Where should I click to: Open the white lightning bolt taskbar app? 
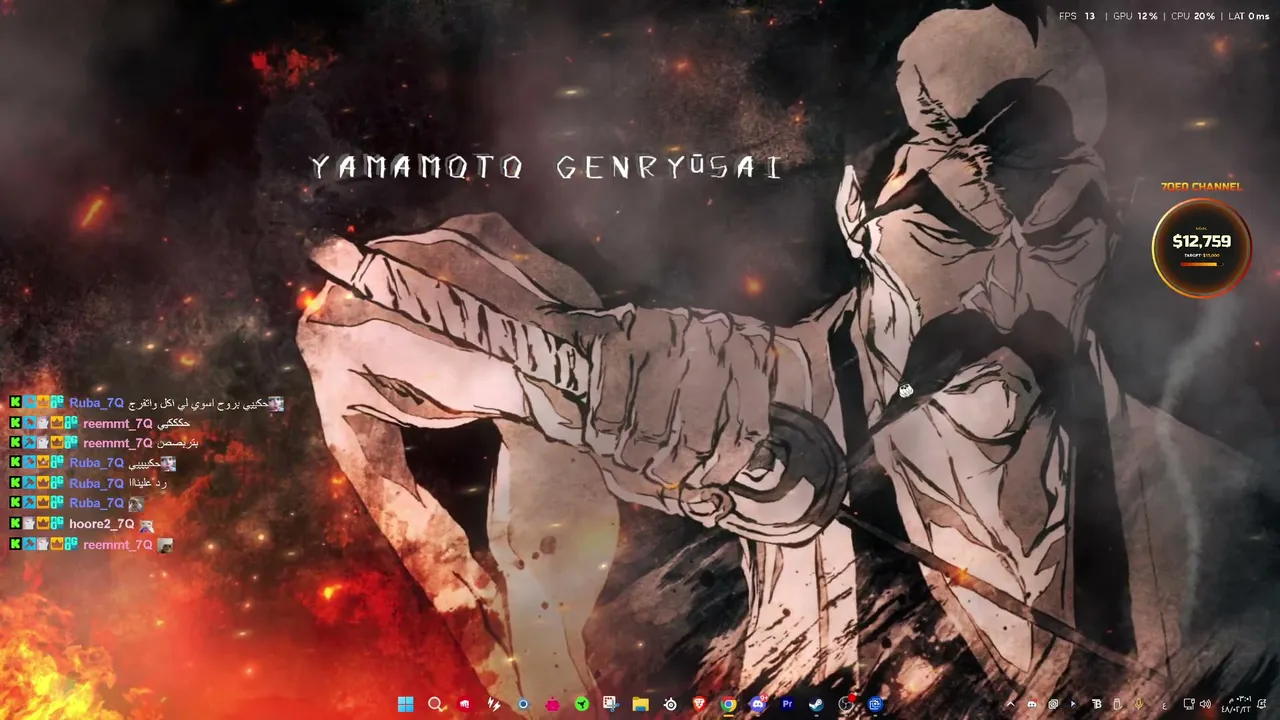pyautogui.click(x=493, y=704)
